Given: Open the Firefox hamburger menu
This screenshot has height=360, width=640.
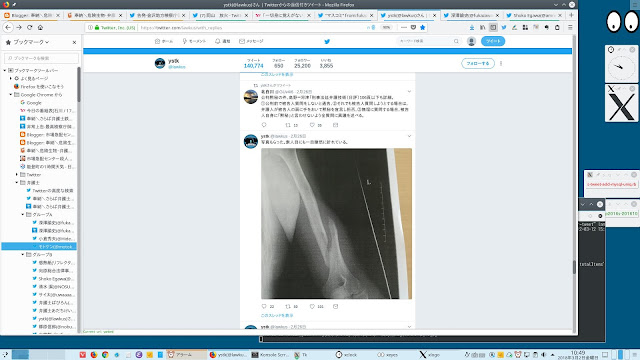Looking at the screenshot, I should [x=570, y=27].
